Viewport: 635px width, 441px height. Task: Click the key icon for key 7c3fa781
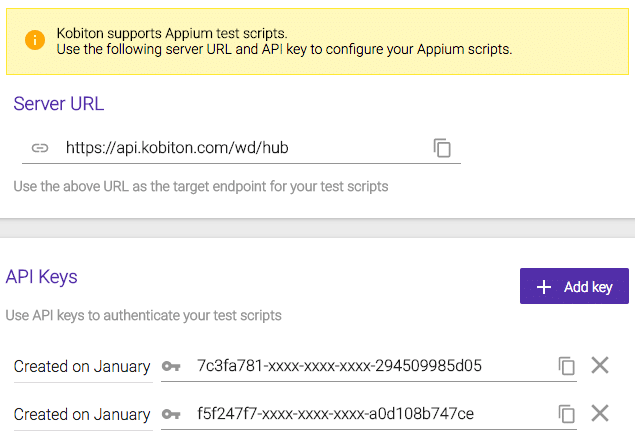[x=172, y=366]
